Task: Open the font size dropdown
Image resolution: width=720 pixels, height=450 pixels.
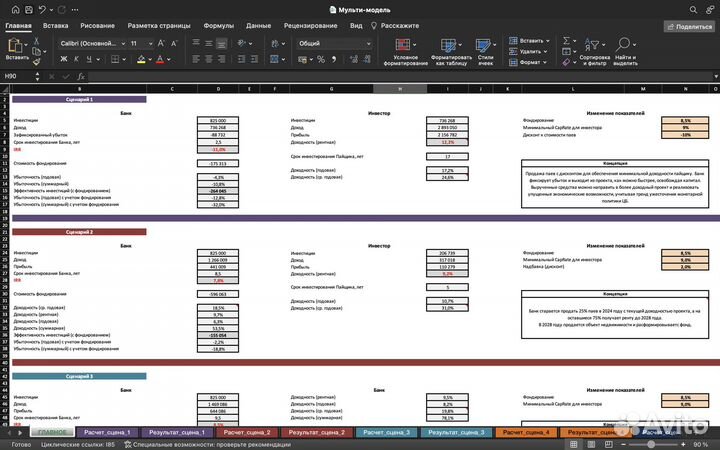Action: 151,44
